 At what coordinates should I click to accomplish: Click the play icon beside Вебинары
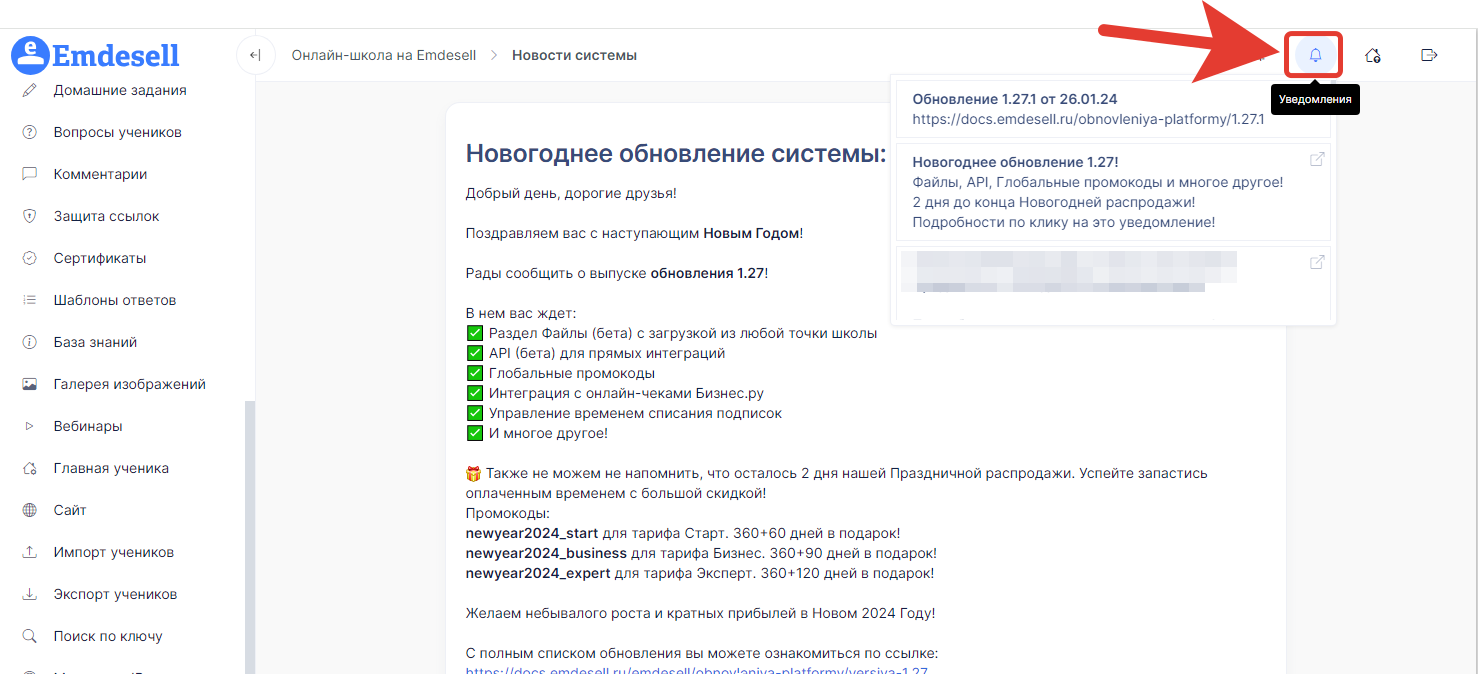[30, 426]
